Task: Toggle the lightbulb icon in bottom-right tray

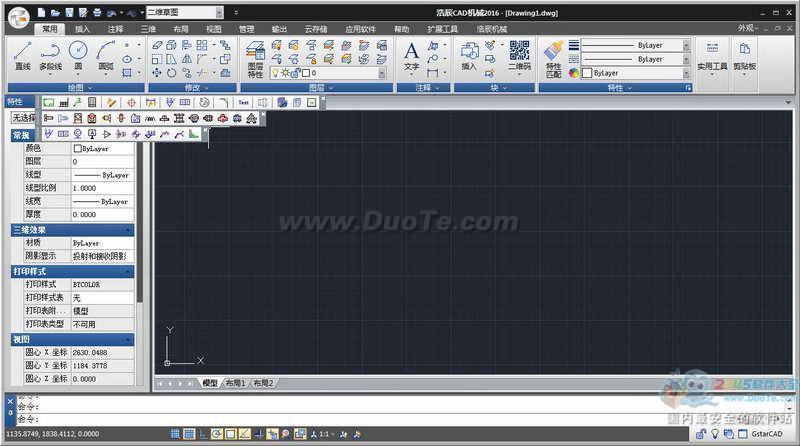Action: [715, 434]
